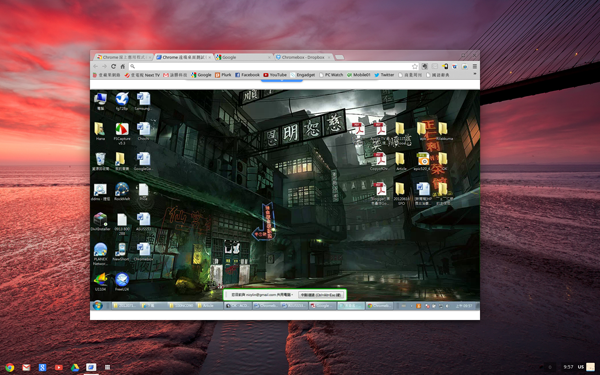
Task: Open Google Drive from the shelf
Action: 75,367
